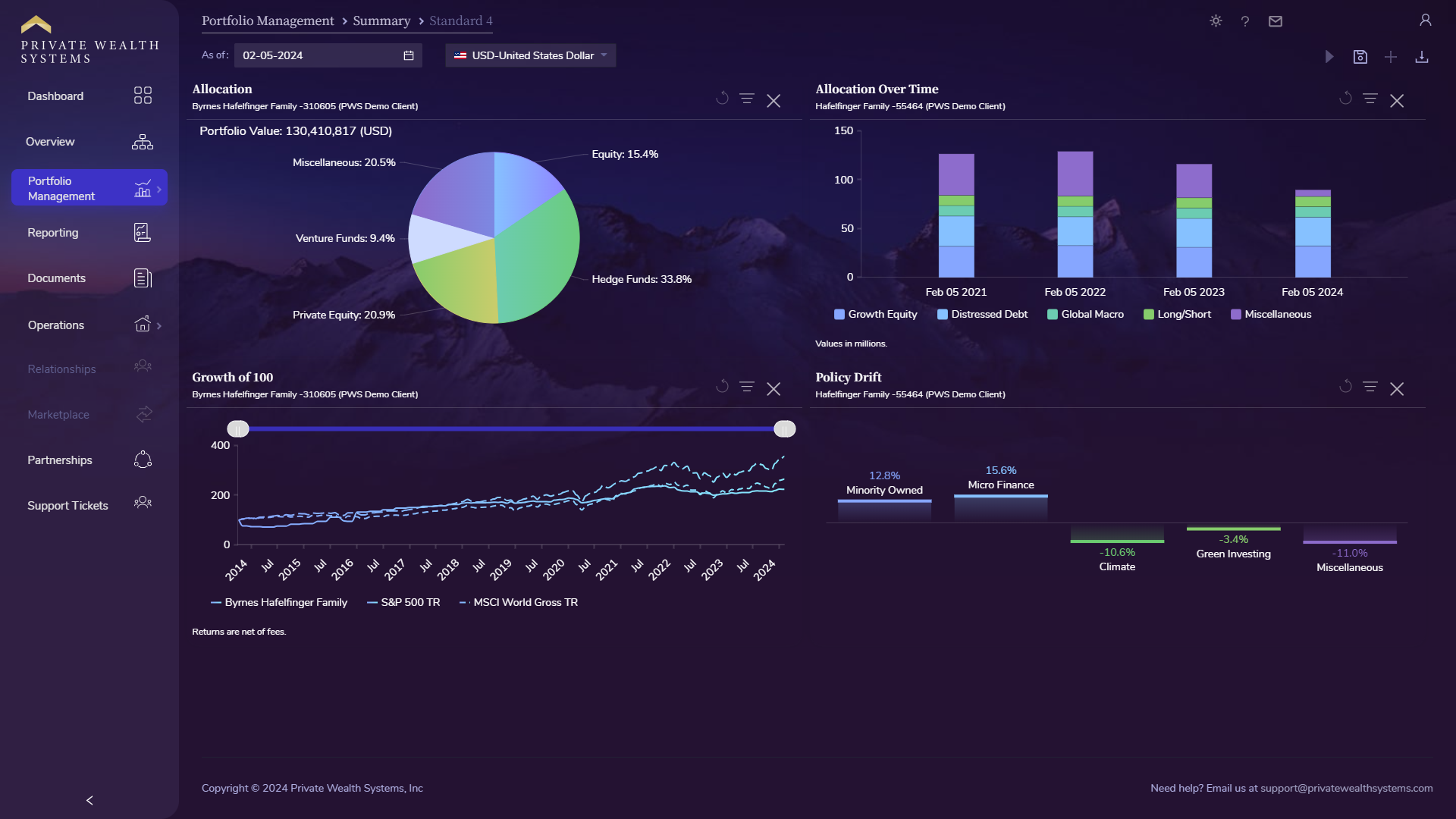This screenshot has width=1456, height=819.
Task: Open the theme settings icon
Action: coord(1215,21)
